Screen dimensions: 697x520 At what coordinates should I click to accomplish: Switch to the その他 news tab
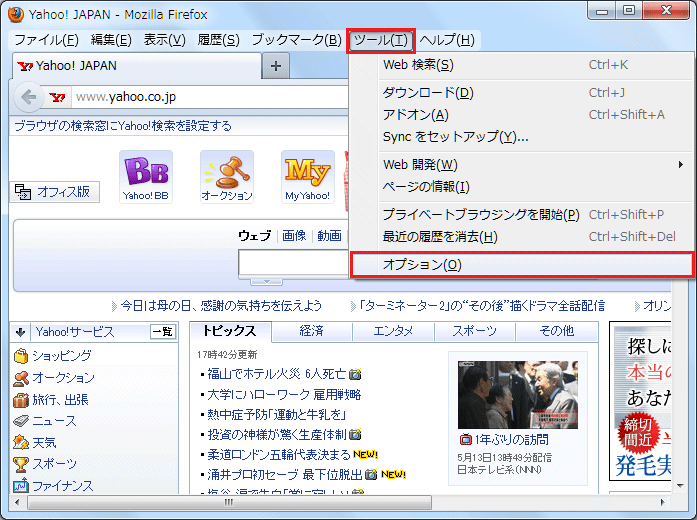point(556,331)
